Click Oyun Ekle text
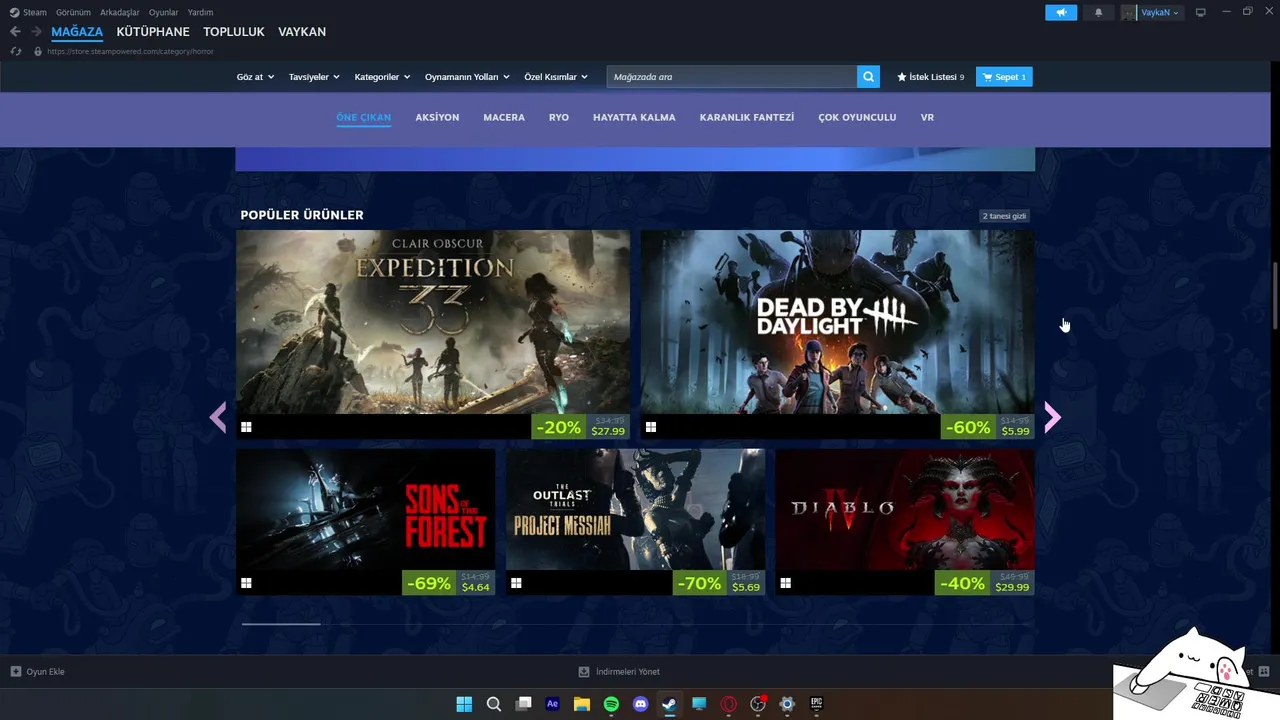Screen dimensions: 1280x720 tap(46, 672)
